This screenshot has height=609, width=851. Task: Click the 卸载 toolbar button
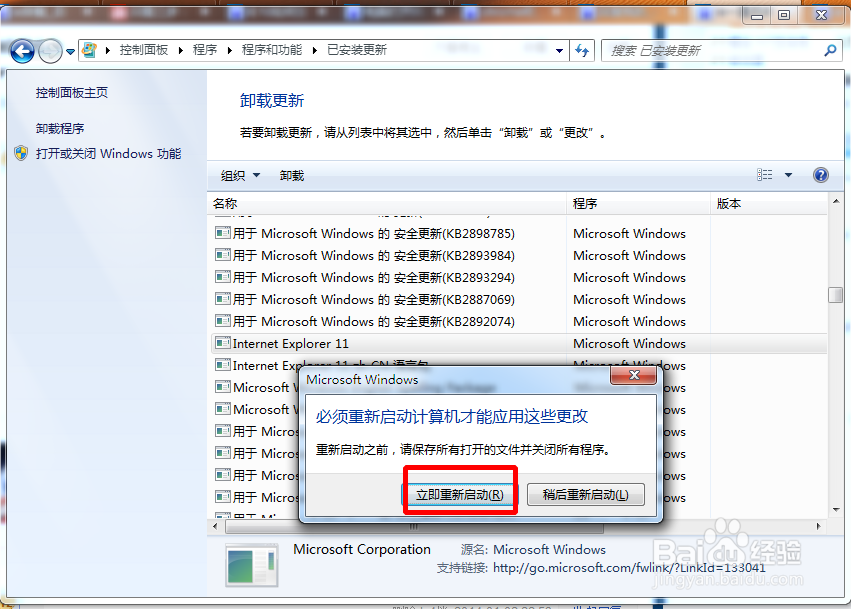point(292,175)
